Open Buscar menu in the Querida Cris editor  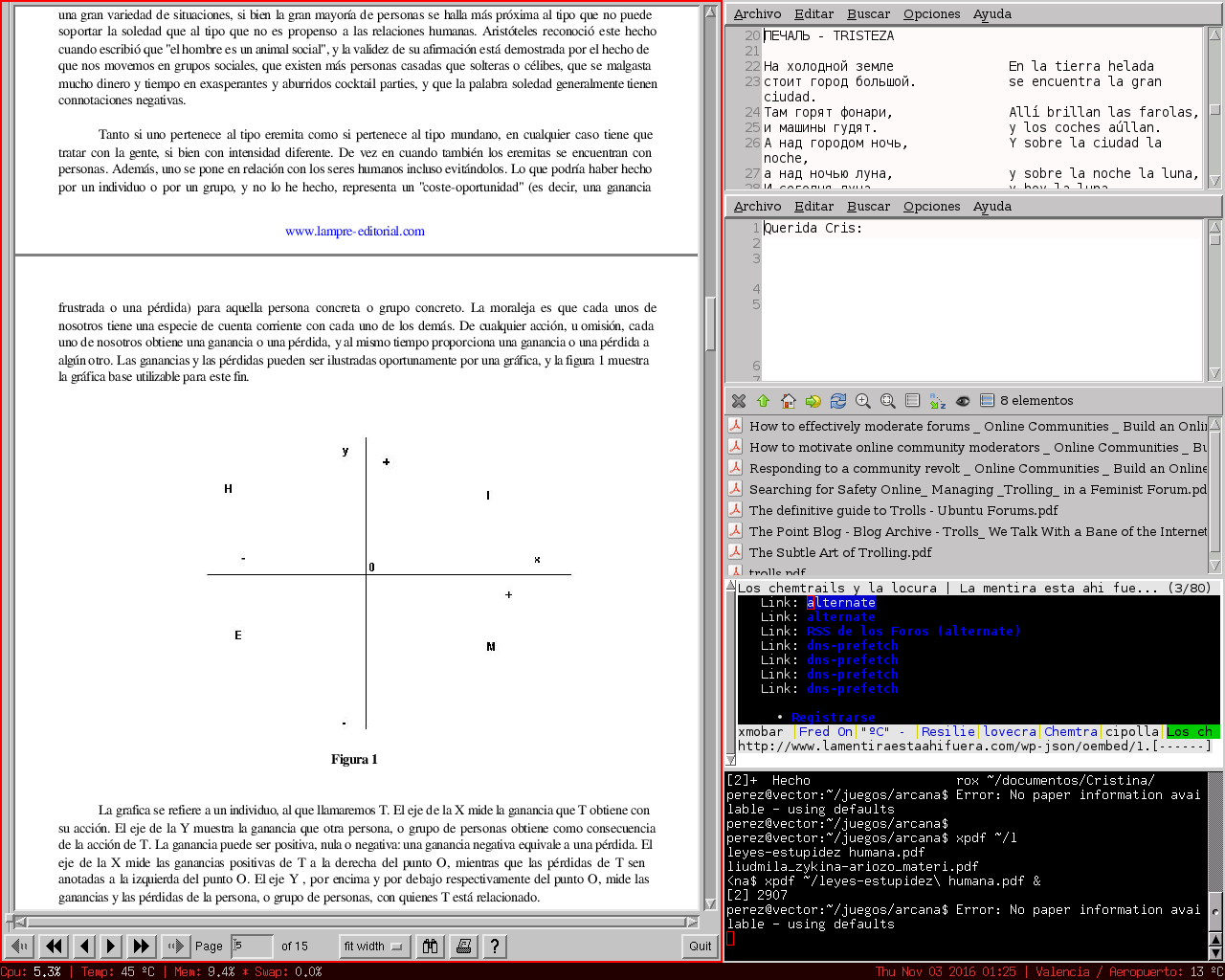coord(868,207)
